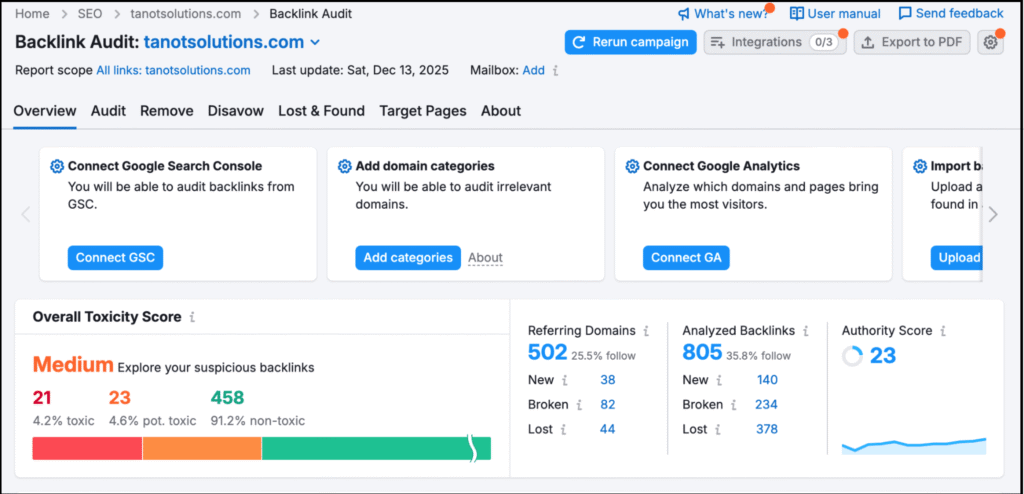Click info icon next to Analyzed Backlinks Lost
This screenshot has width=1024, height=494.
click(719, 430)
